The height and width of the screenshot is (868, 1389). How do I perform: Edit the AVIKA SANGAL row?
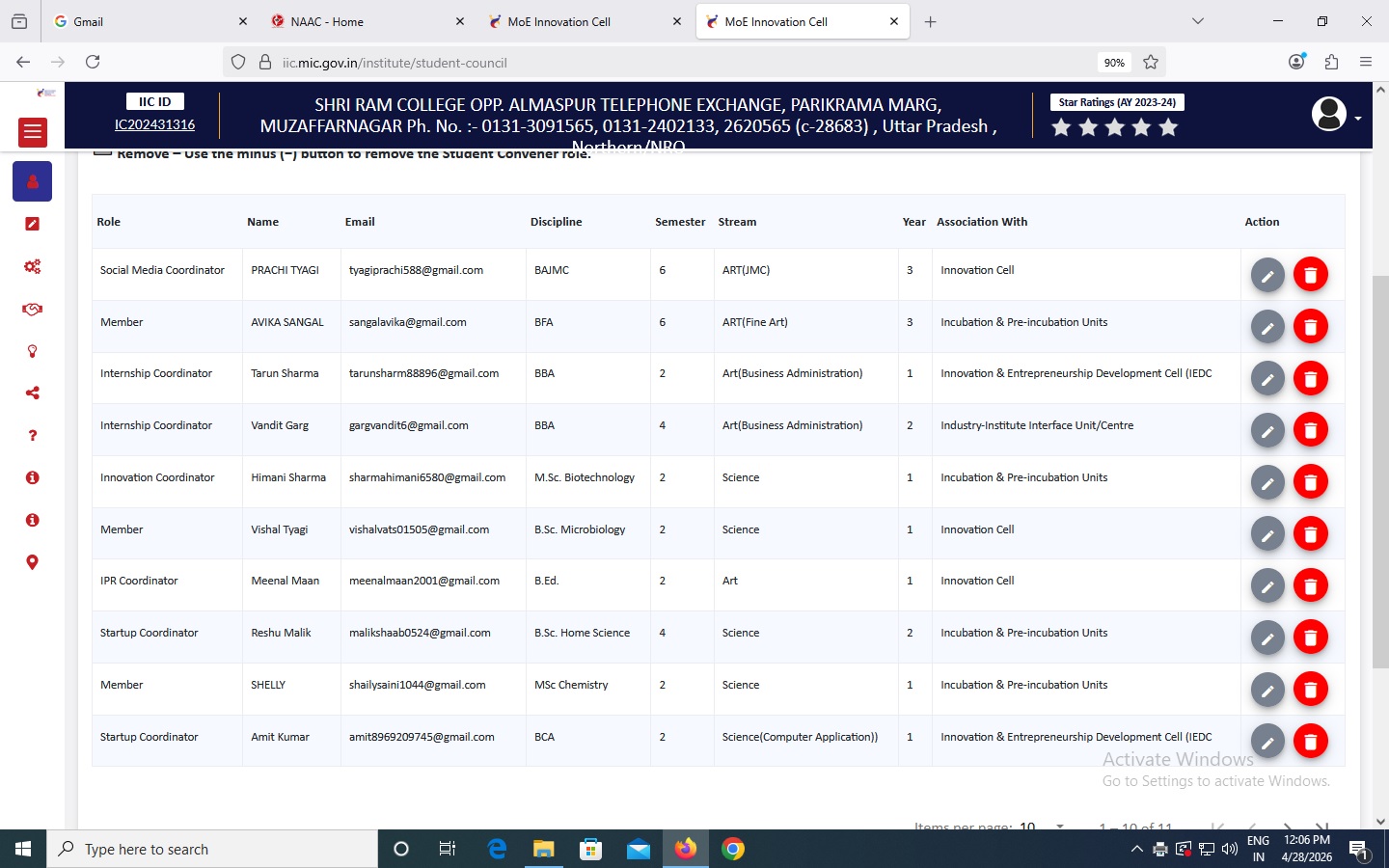[x=1267, y=327]
